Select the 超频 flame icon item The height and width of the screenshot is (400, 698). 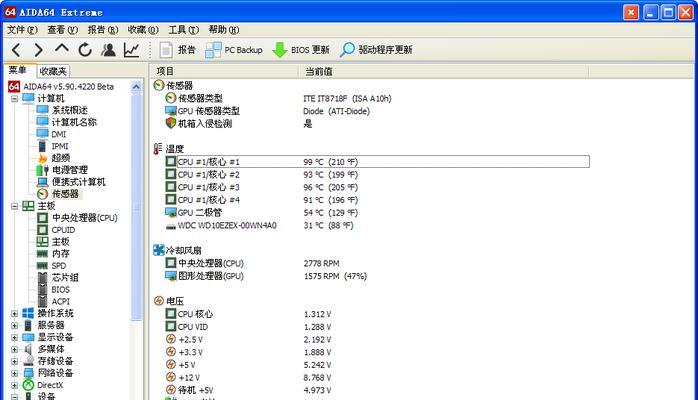pyautogui.click(x=43, y=158)
